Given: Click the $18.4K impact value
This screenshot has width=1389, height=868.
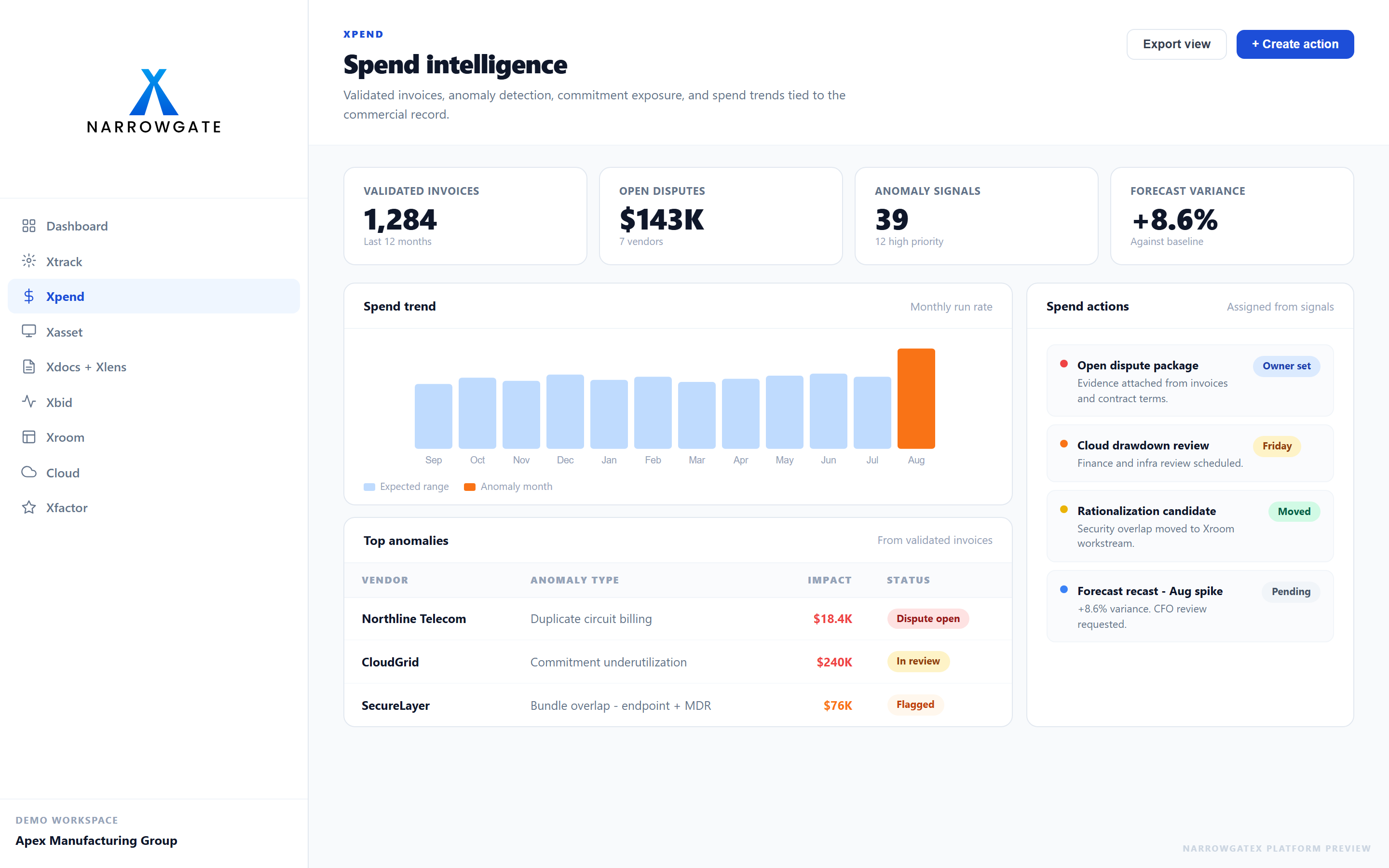Looking at the screenshot, I should pyautogui.click(x=832, y=619).
